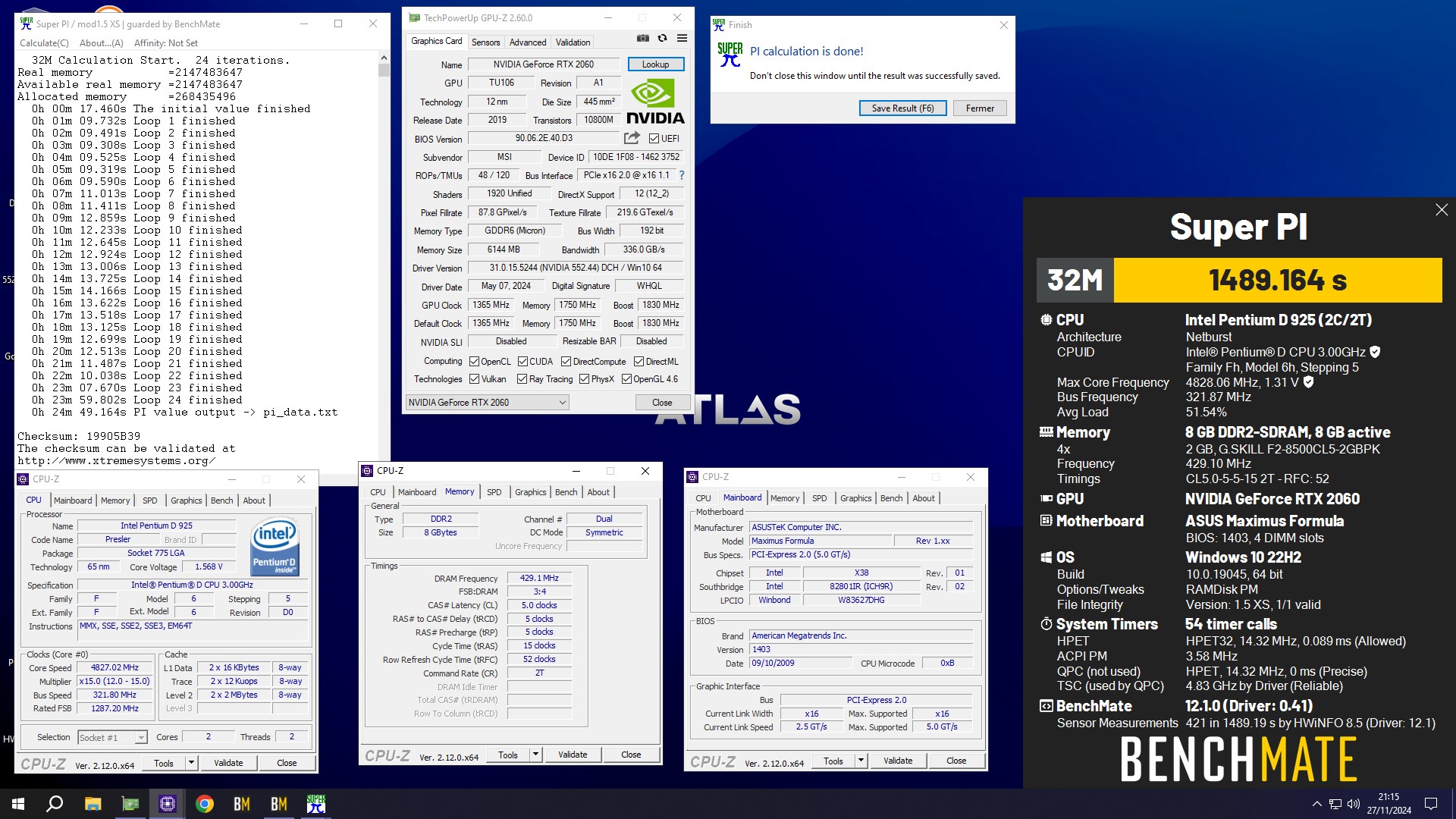Open GPU-Z from the taskbar icon
The image size is (1456, 819).
[130, 804]
